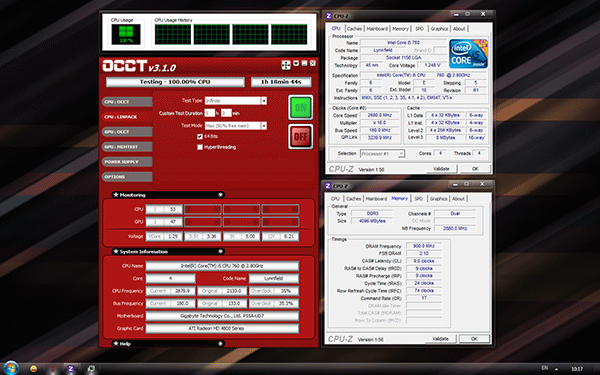Screen dimensions: 600x375
Task: Click Validate in top CPU-Z window
Action: click(441, 169)
